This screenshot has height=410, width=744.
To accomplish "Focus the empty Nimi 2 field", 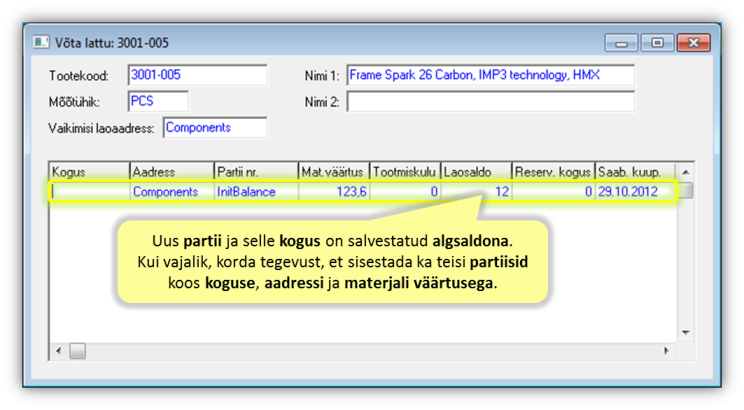I will (x=491, y=102).
